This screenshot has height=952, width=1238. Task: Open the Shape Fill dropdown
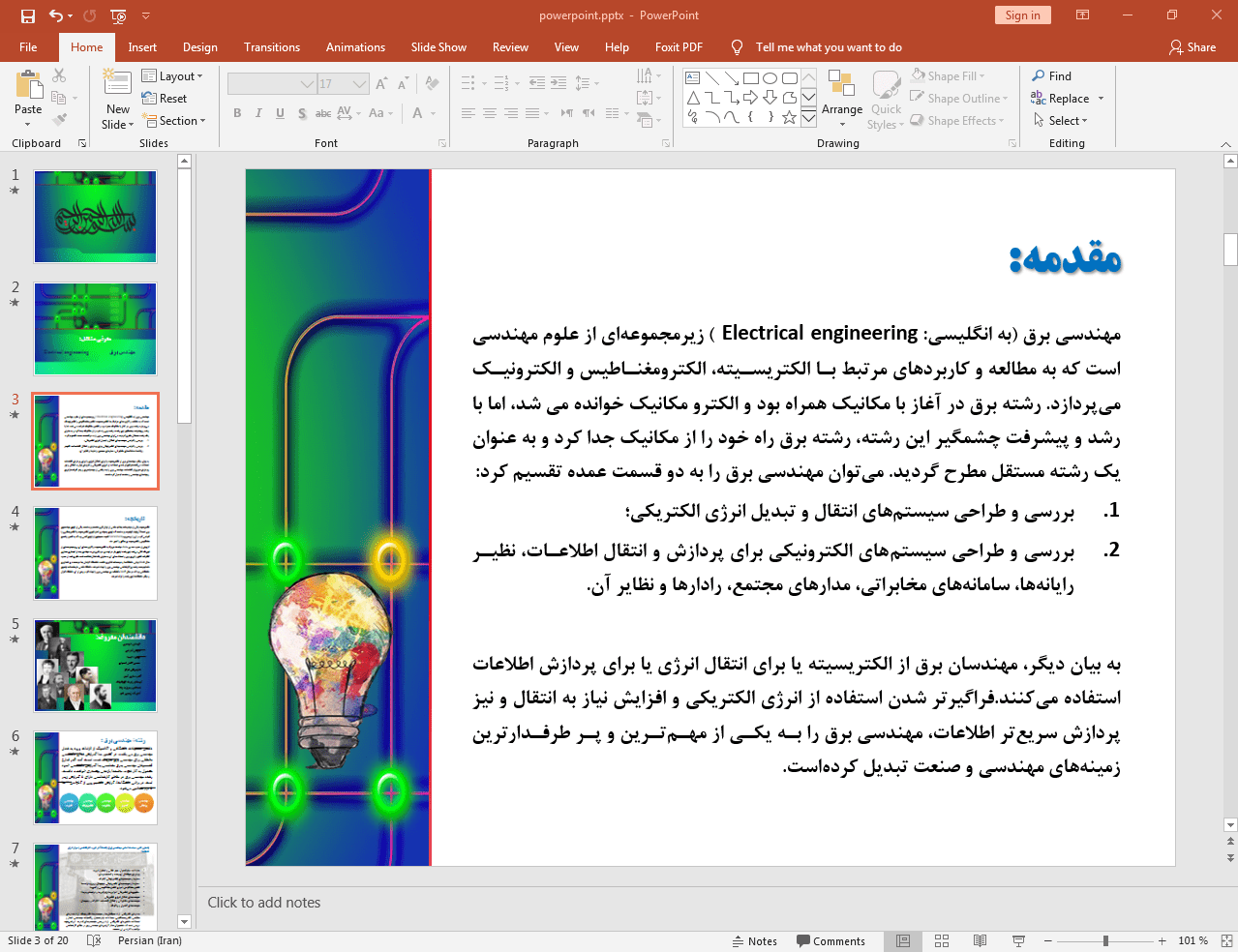[949, 76]
